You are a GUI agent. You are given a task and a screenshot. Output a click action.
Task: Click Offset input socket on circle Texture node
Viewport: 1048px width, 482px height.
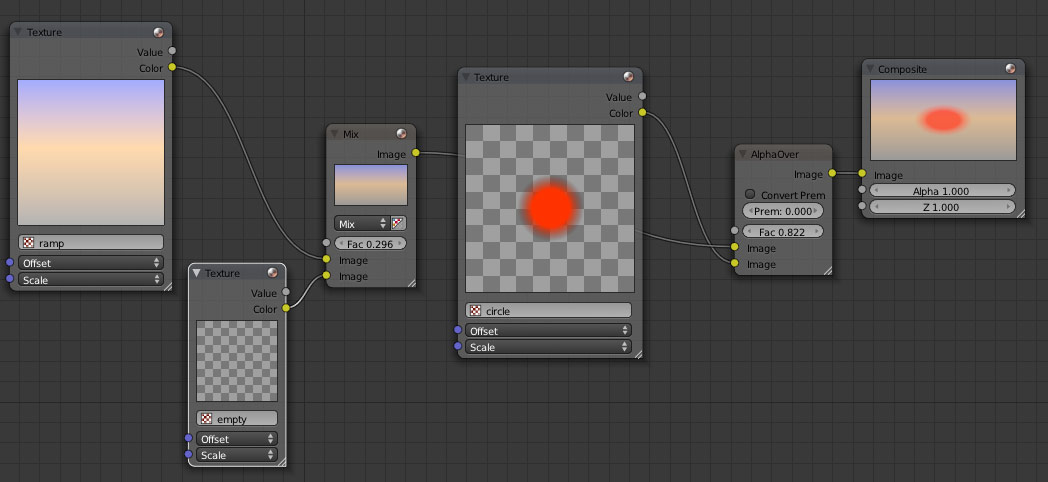click(458, 330)
